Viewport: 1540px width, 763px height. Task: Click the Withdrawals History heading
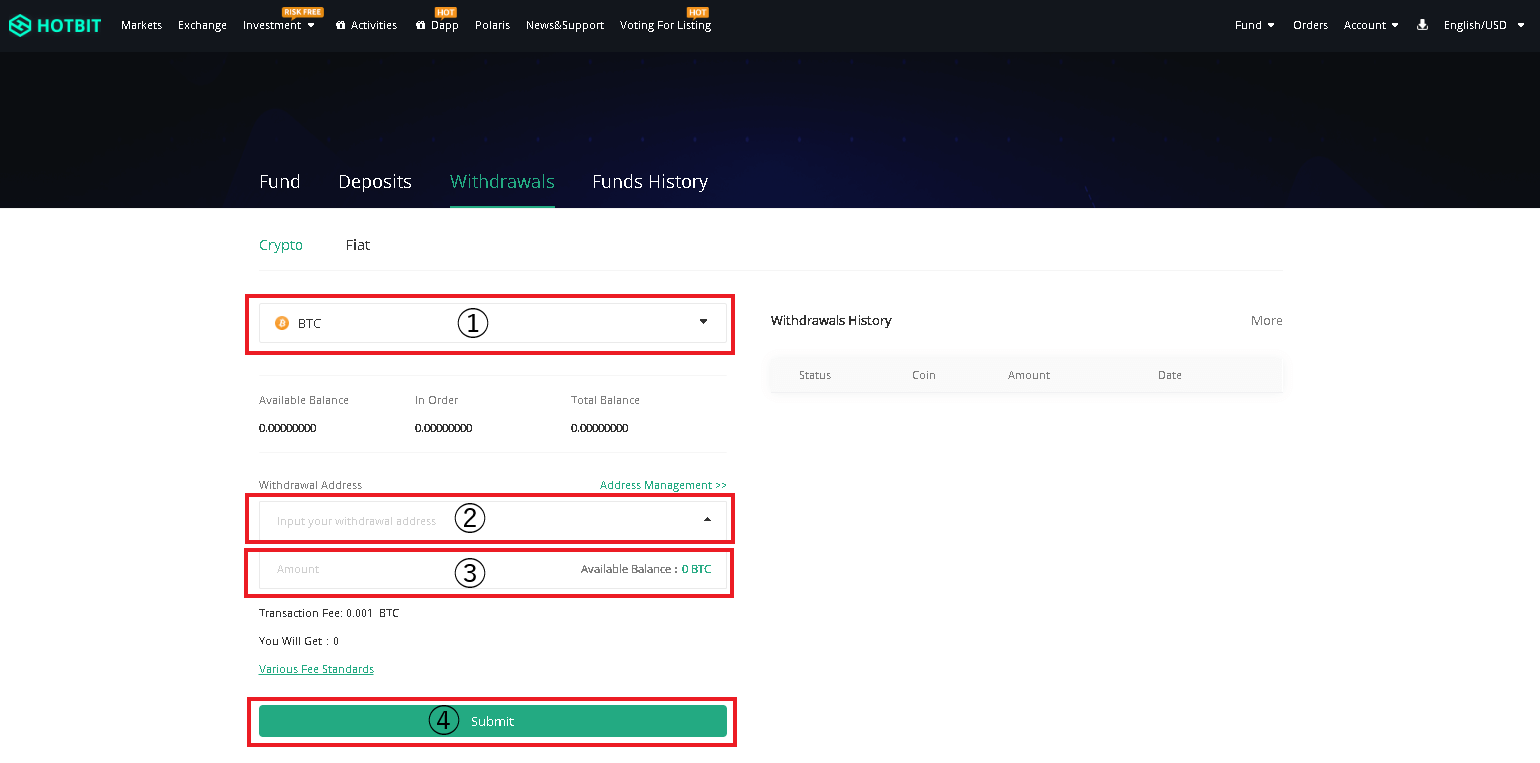tap(831, 321)
